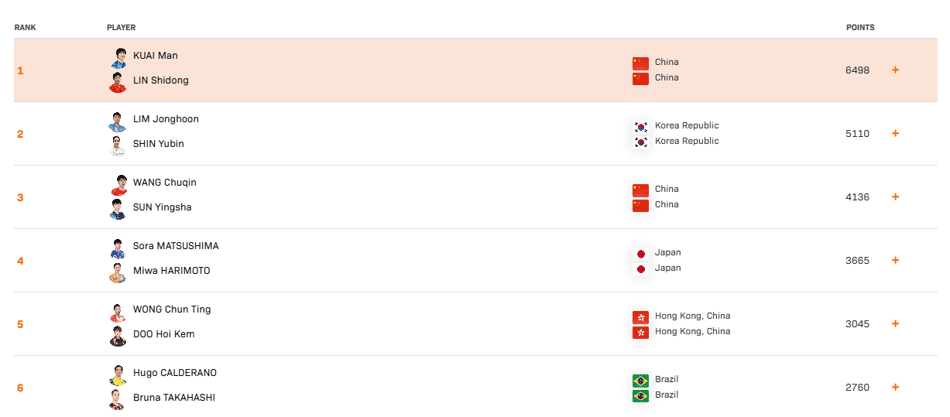The image size is (950, 417).
Task: Open plus icon beside 3665 points
Action: [895, 261]
